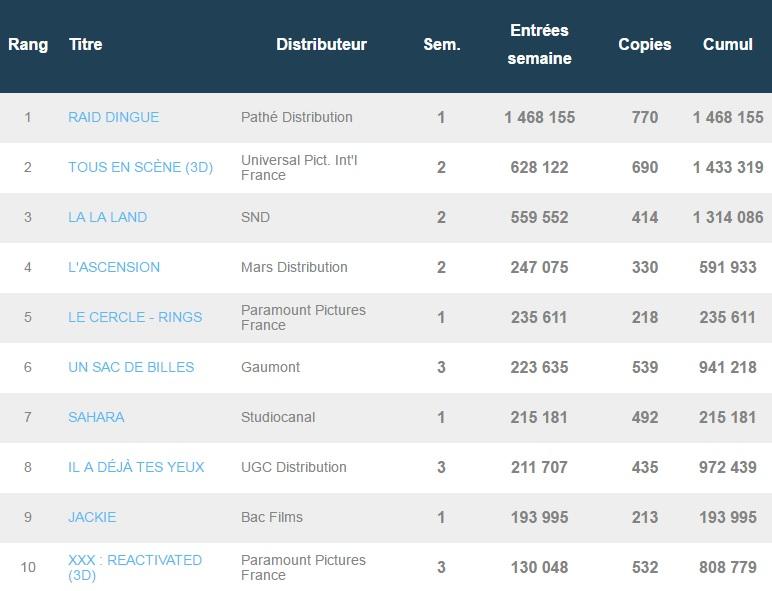
Task: Click the Titre column header
Action: coord(85,45)
